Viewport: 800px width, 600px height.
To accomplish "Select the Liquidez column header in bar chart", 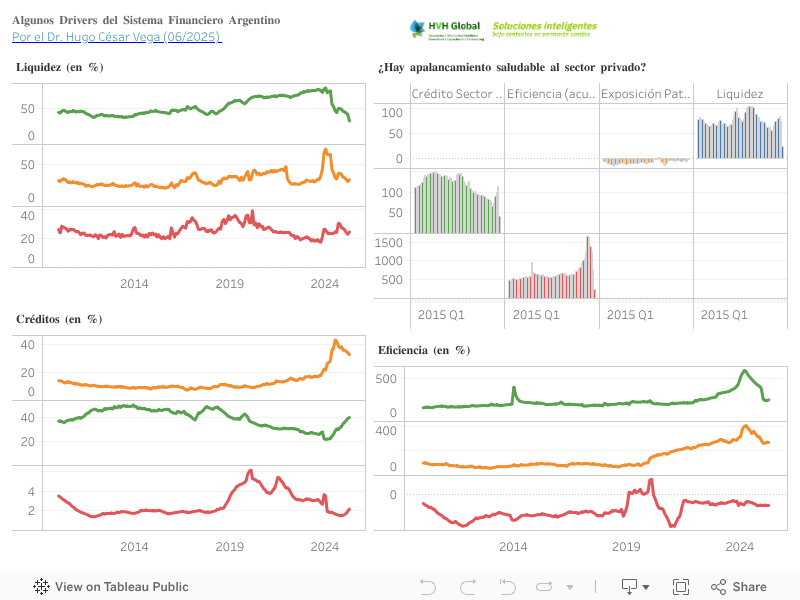I will 740,94.
